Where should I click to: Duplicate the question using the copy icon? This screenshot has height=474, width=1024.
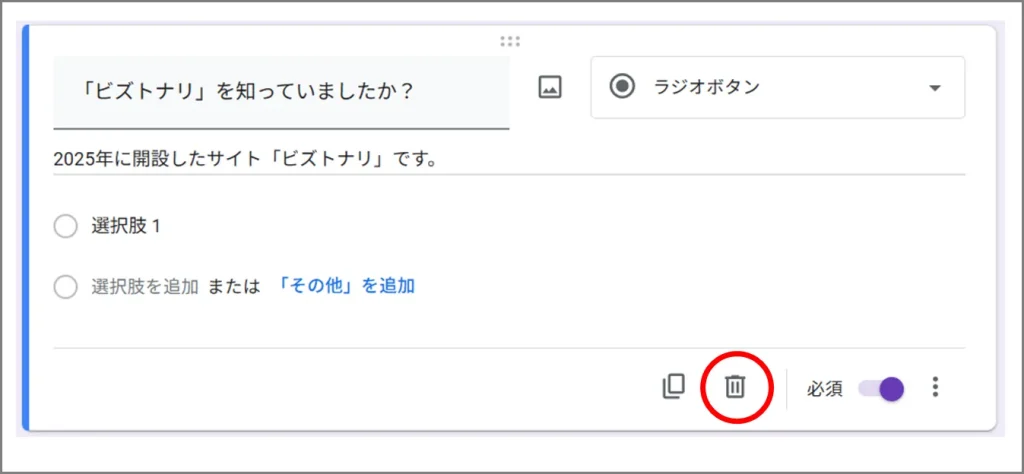click(674, 387)
